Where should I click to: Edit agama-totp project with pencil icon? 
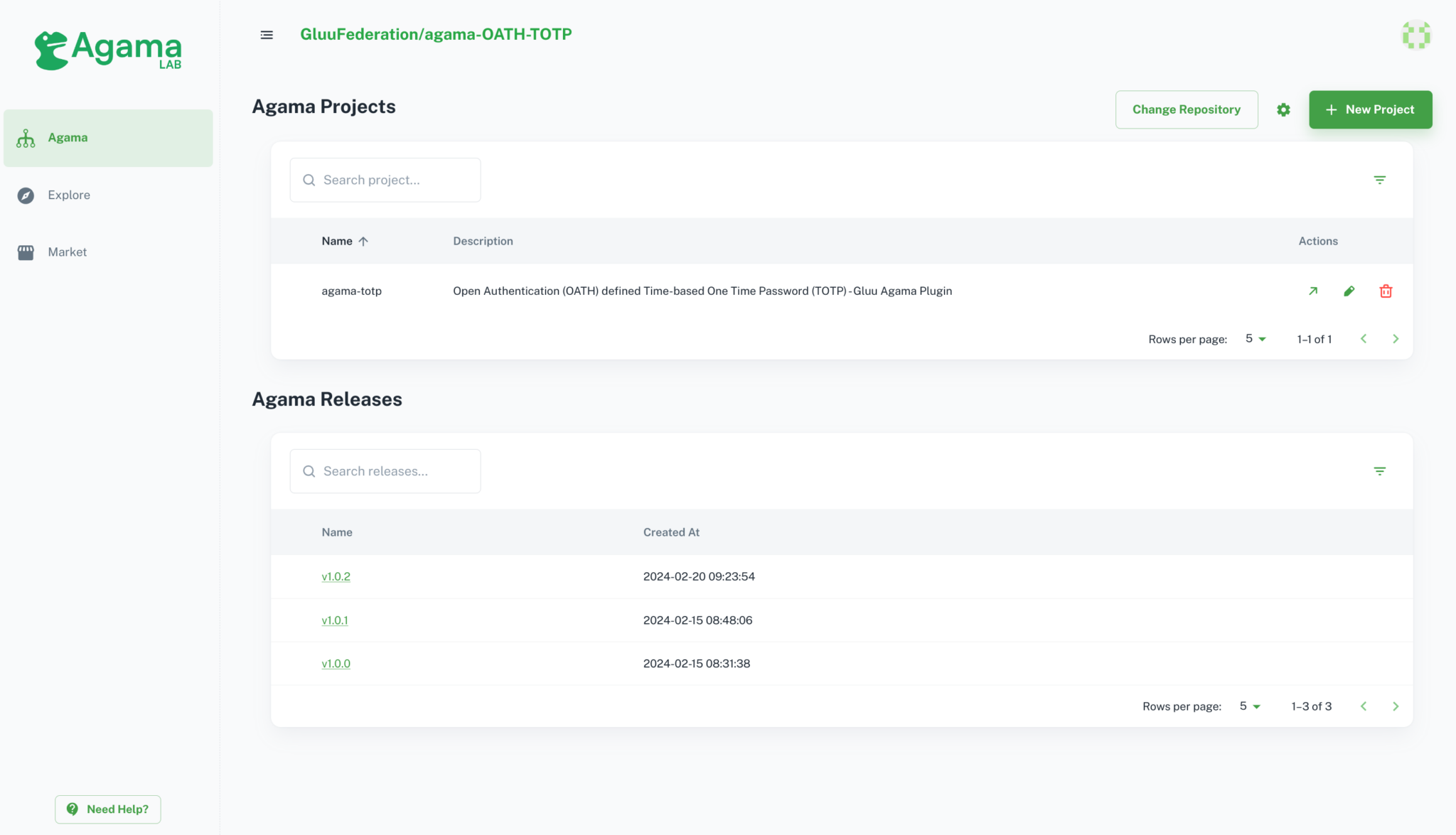[1349, 291]
